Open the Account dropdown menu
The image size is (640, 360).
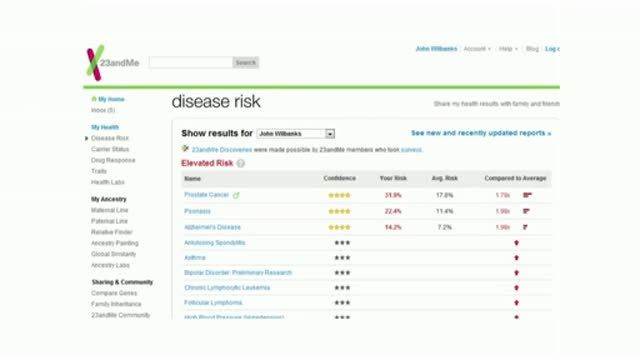[x=477, y=49]
